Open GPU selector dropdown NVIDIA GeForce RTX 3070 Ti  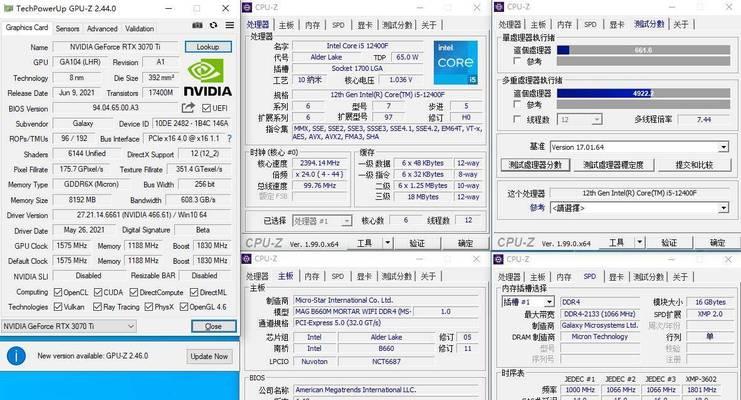[69, 326]
